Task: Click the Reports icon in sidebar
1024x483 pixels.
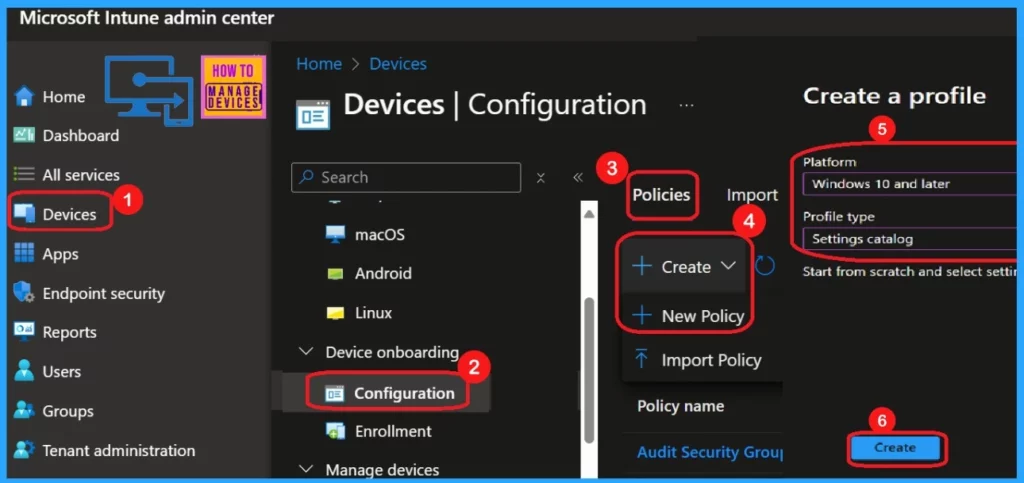Action: pos(24,332)
